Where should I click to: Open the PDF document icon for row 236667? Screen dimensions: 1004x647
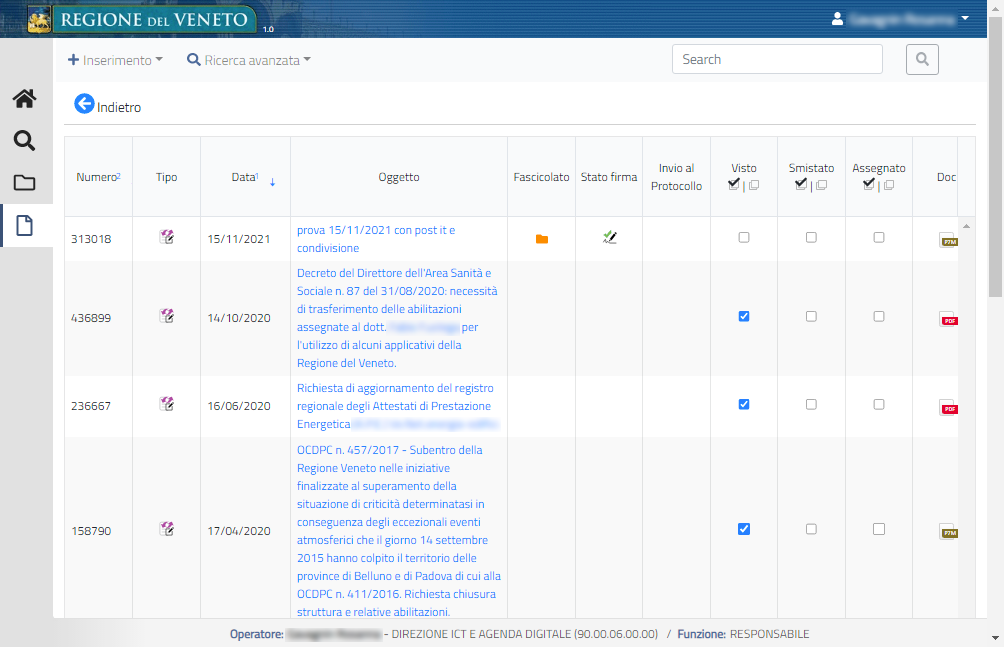coord(948,407)
